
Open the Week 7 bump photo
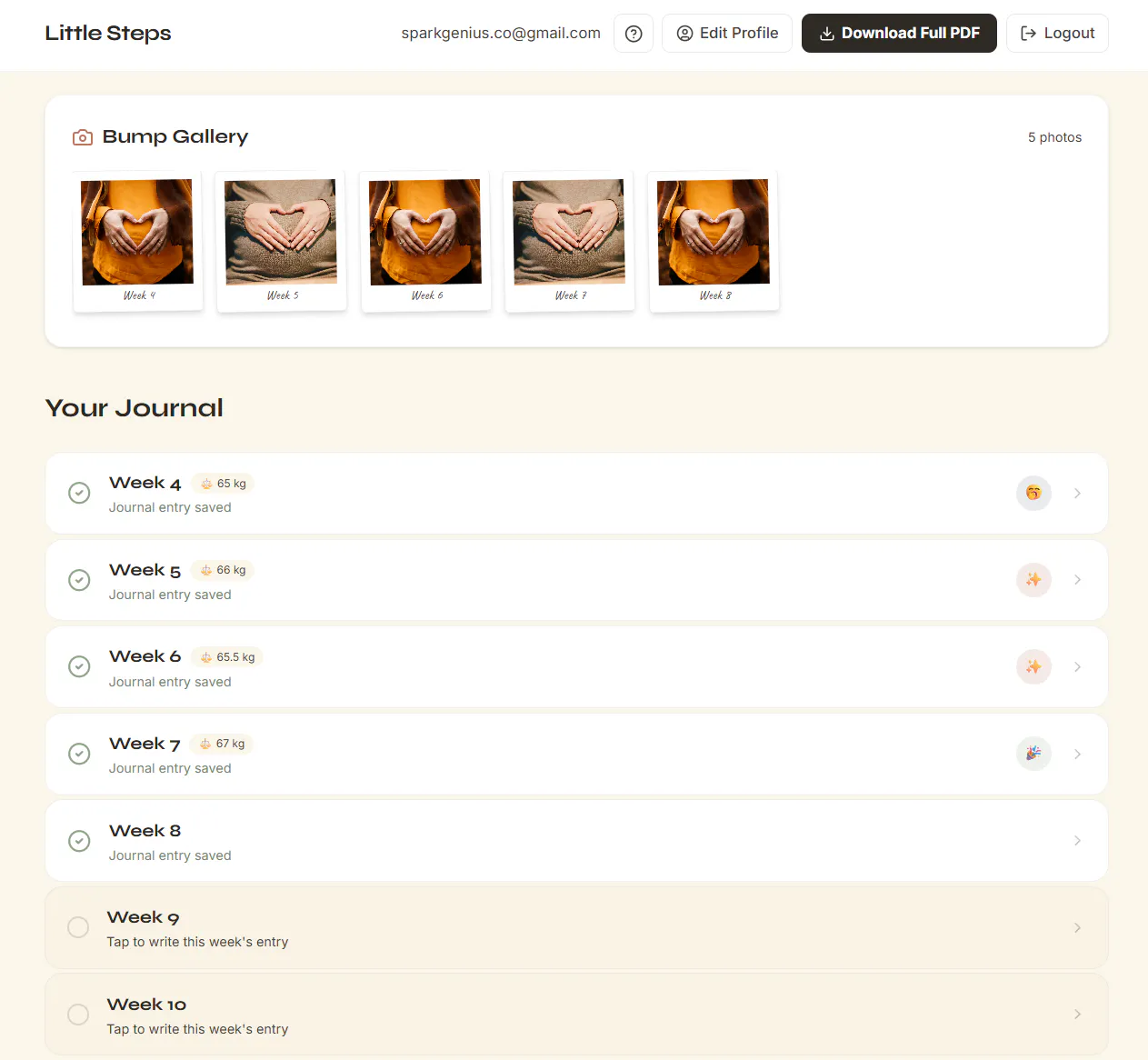569,241
